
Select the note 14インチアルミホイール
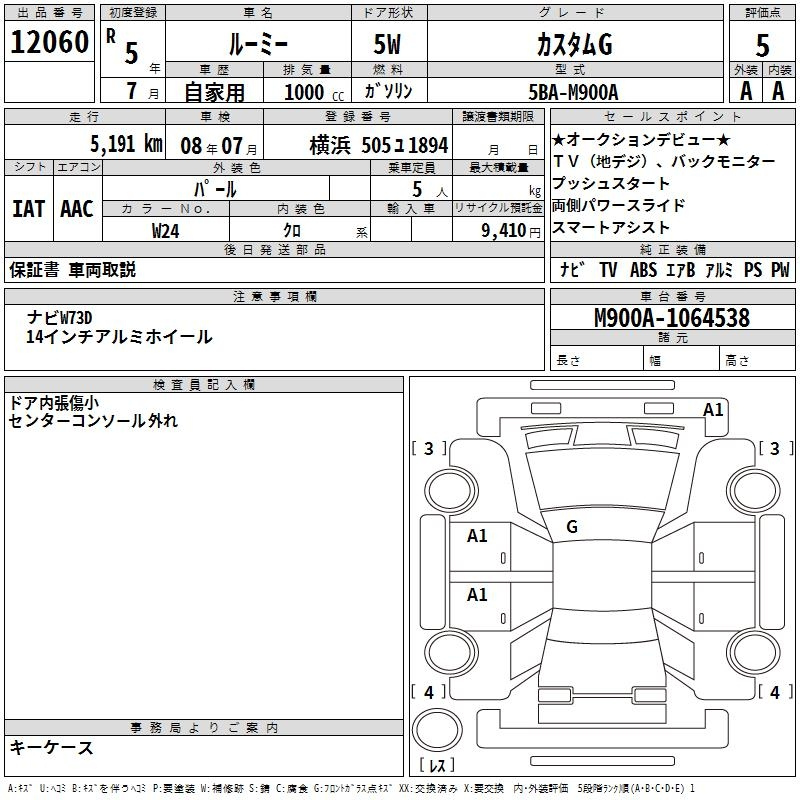(x=119, y=337)
